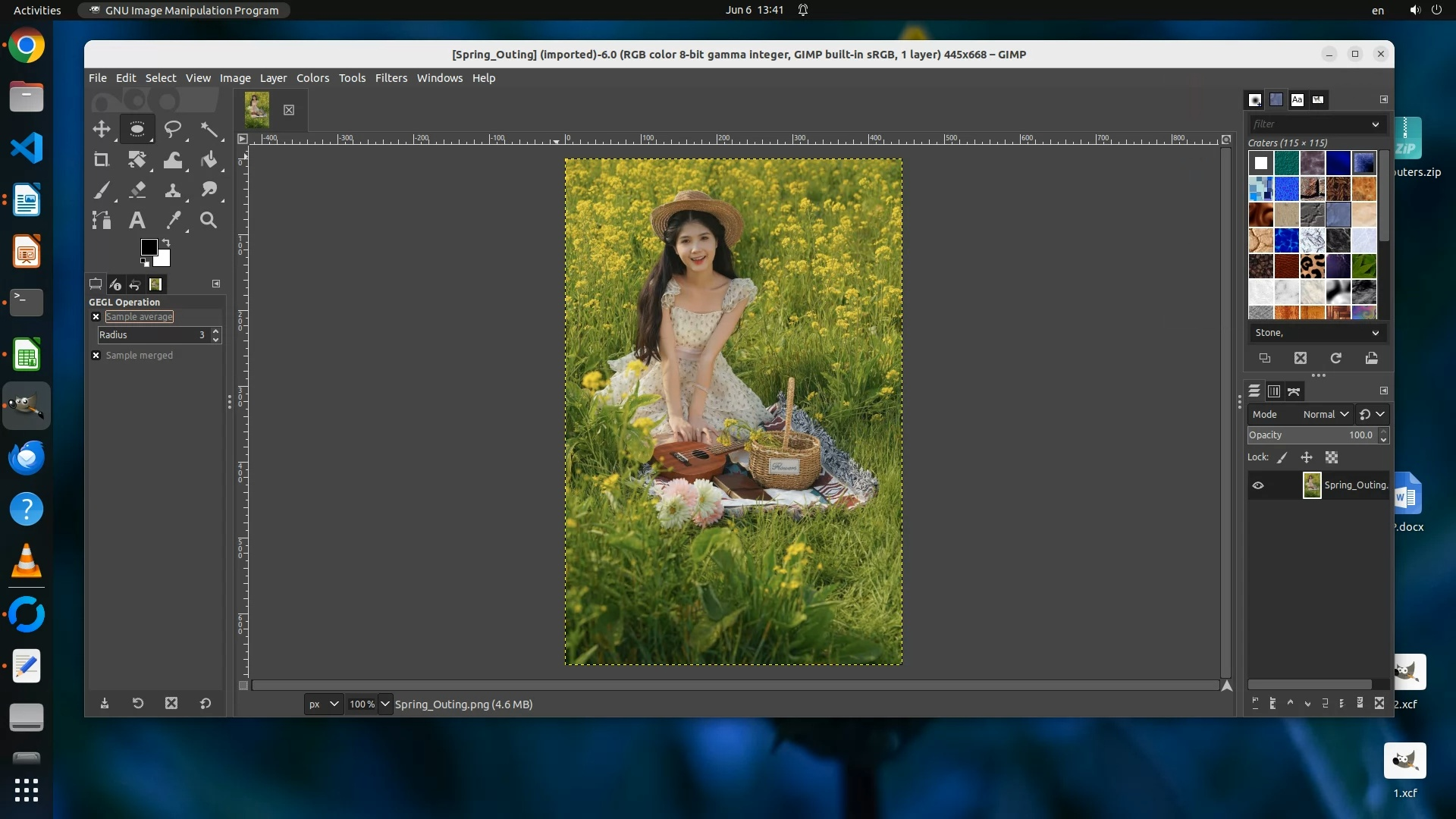Select the Free Select lasso tool
The width and height of the screenshot is (1456, 819).
[x=173, y=129]
